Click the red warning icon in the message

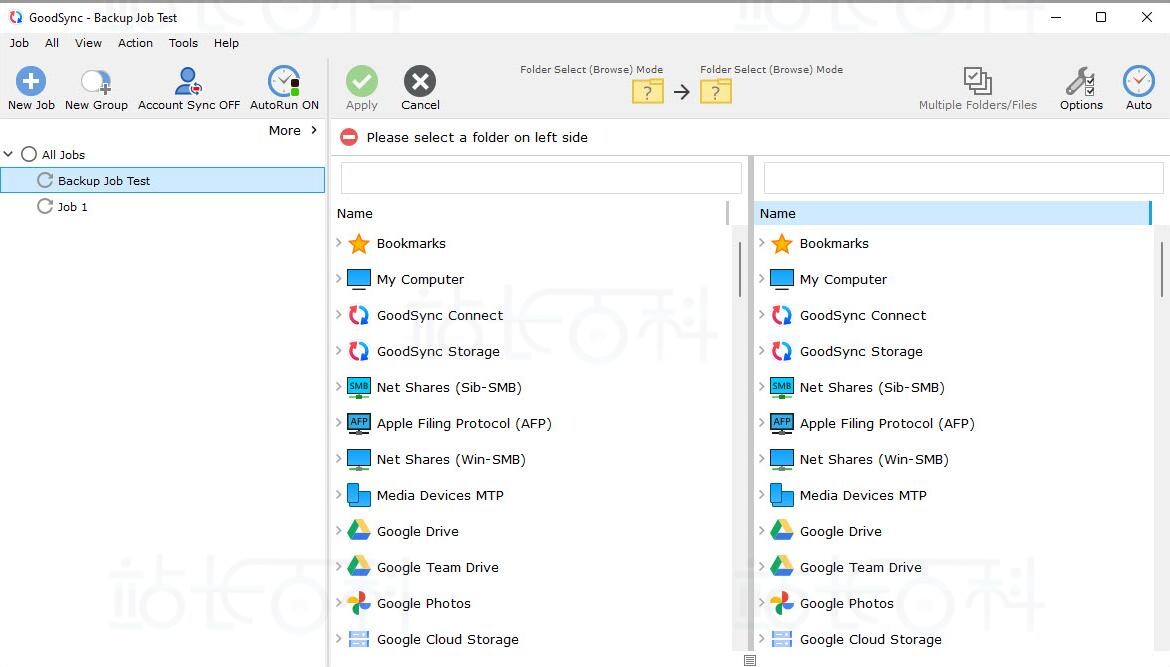(x=348, y=137)
